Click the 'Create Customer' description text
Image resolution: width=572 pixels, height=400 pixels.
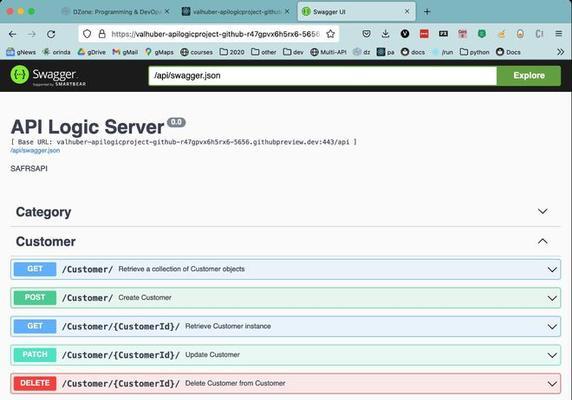[x=144, y=298]
